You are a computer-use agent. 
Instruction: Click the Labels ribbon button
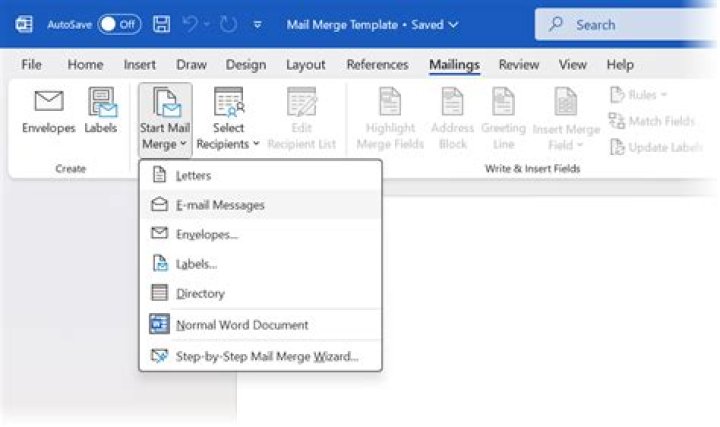point(101,111)
